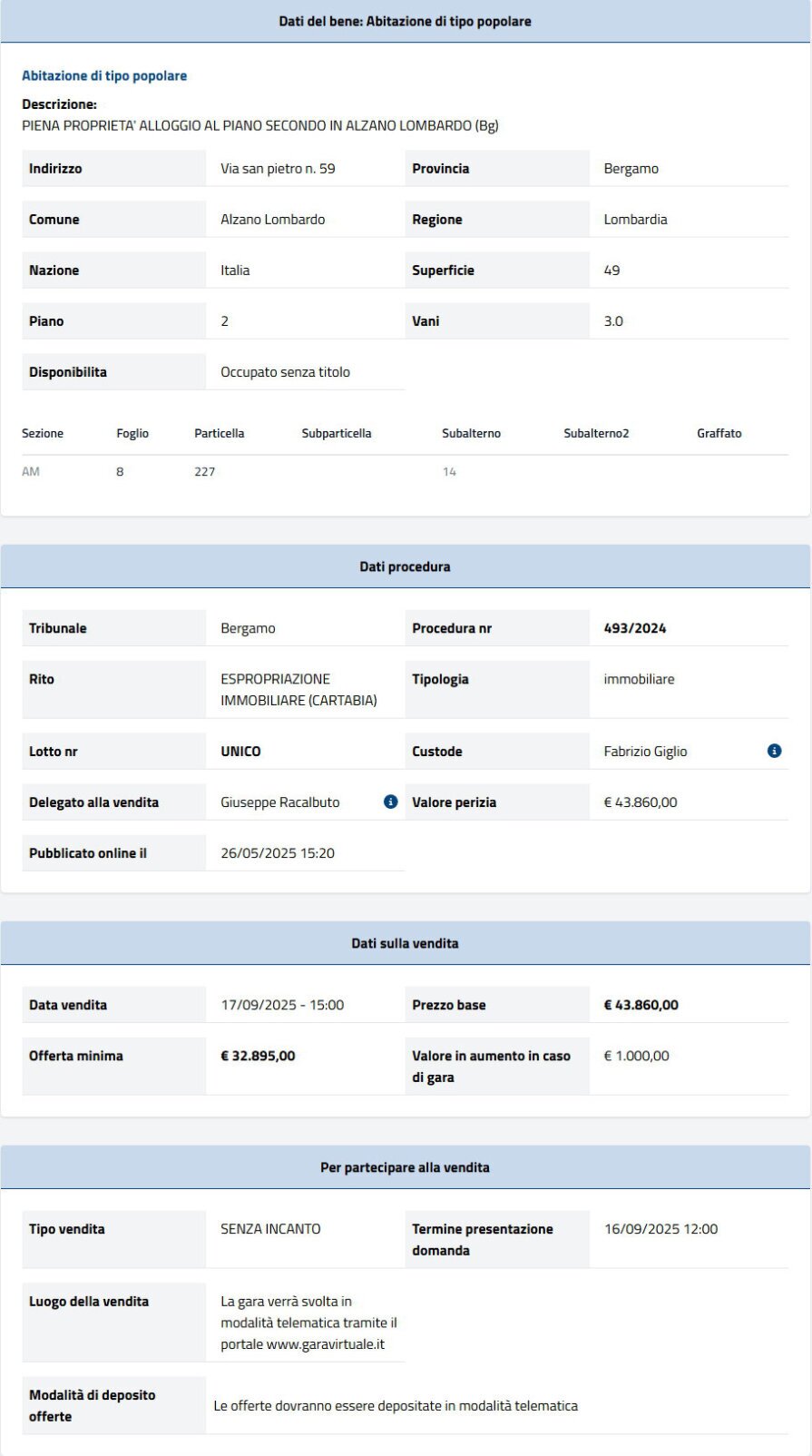
Task: Select the raise increment '€ 1.000,00'
Action: tap(636, 1056)
